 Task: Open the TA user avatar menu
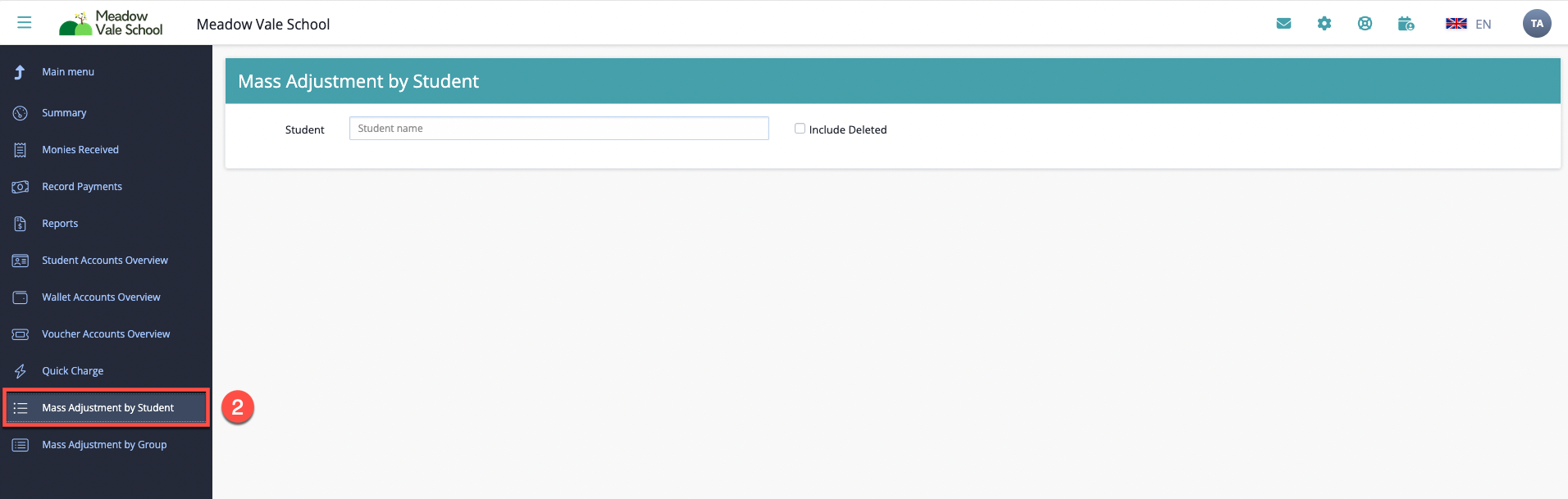[x=1537, y=24]
